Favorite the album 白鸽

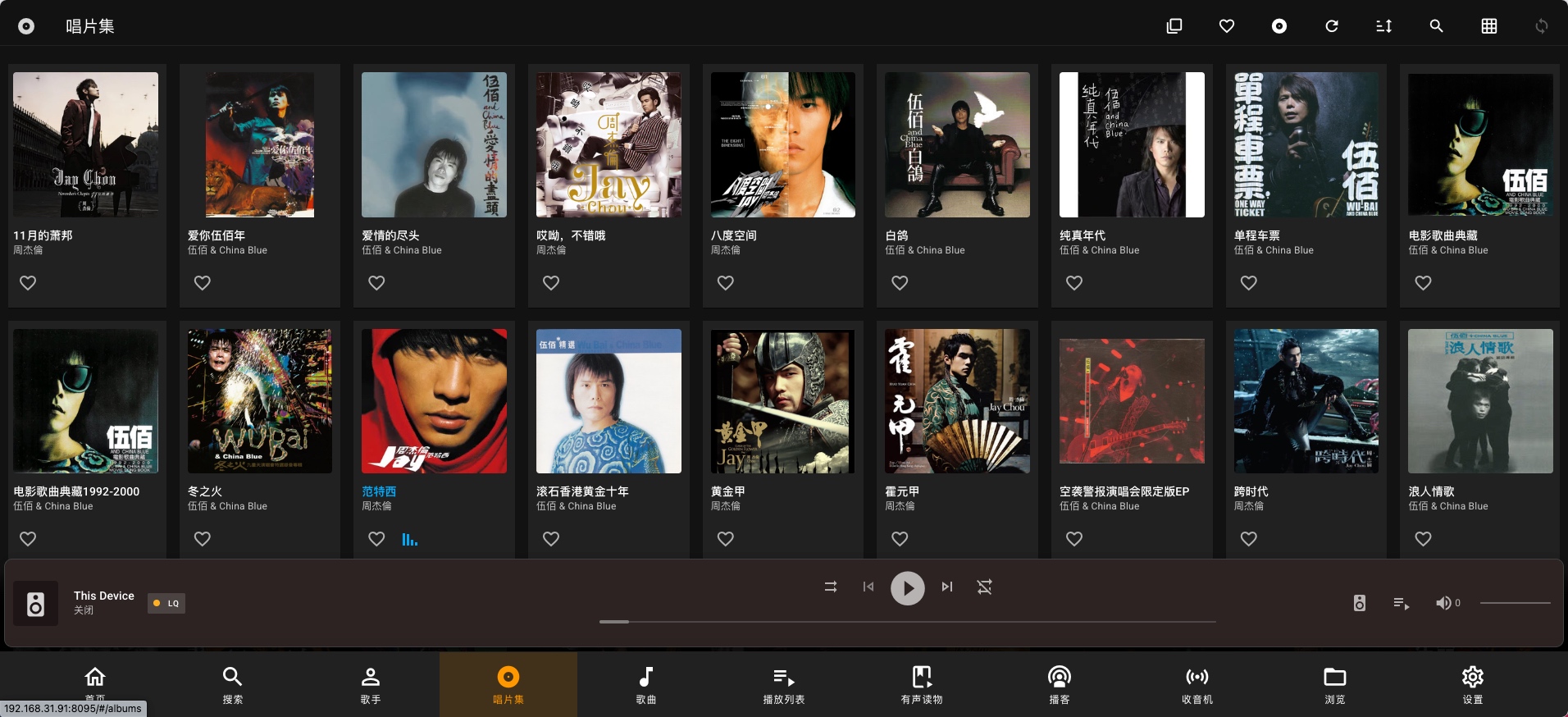900,283
